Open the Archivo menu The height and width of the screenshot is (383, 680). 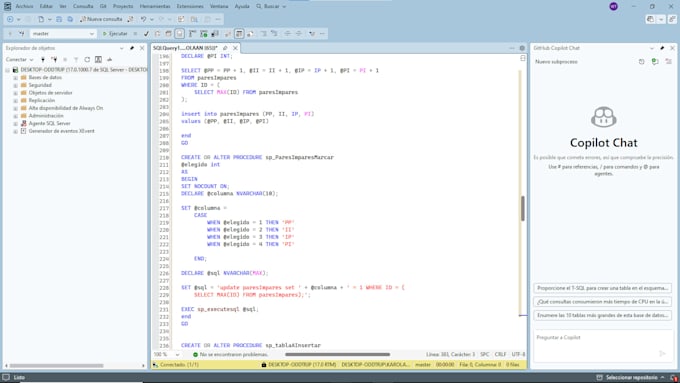tap(24, 6)
